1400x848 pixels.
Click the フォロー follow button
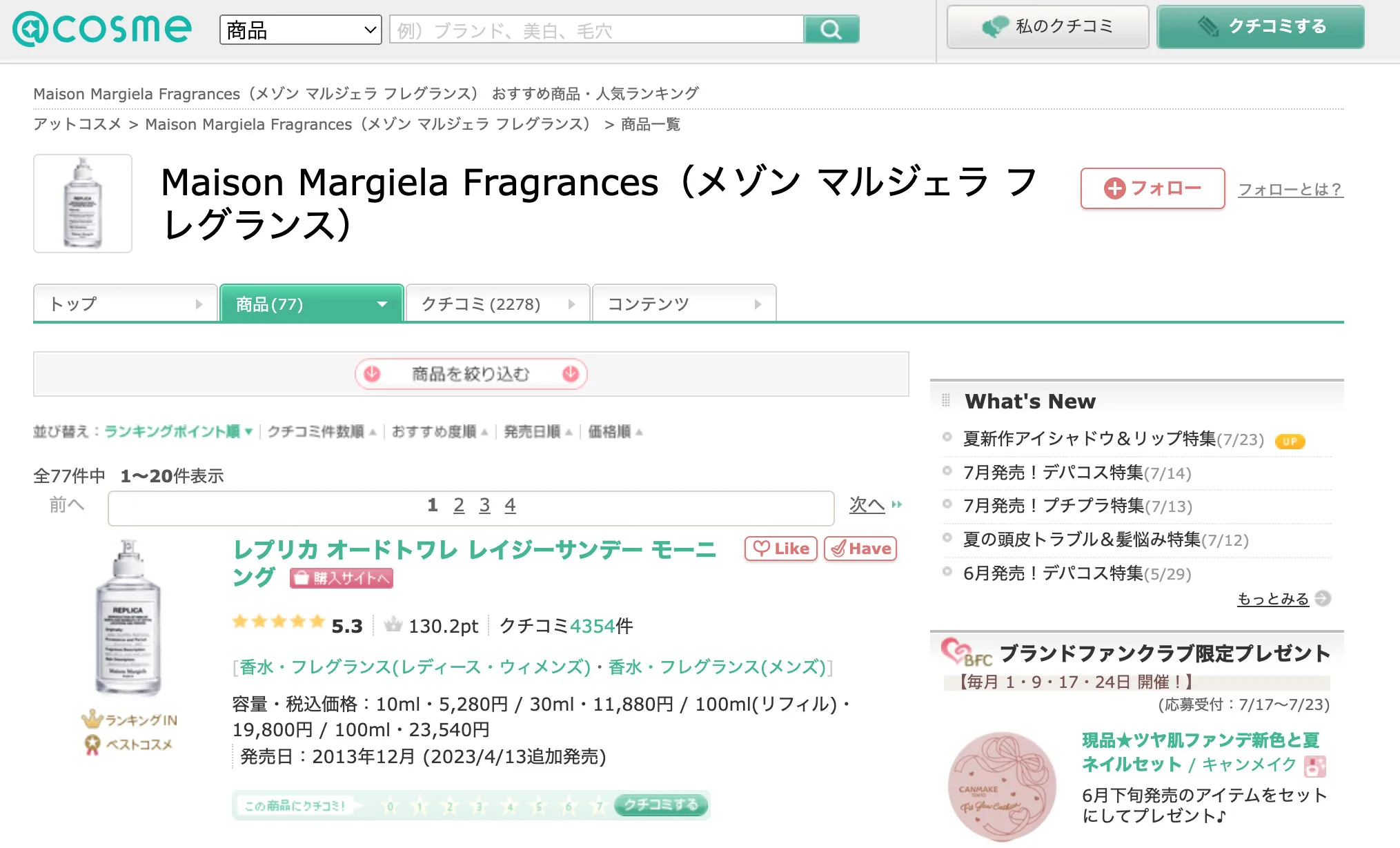click(x=1152, y=188)
